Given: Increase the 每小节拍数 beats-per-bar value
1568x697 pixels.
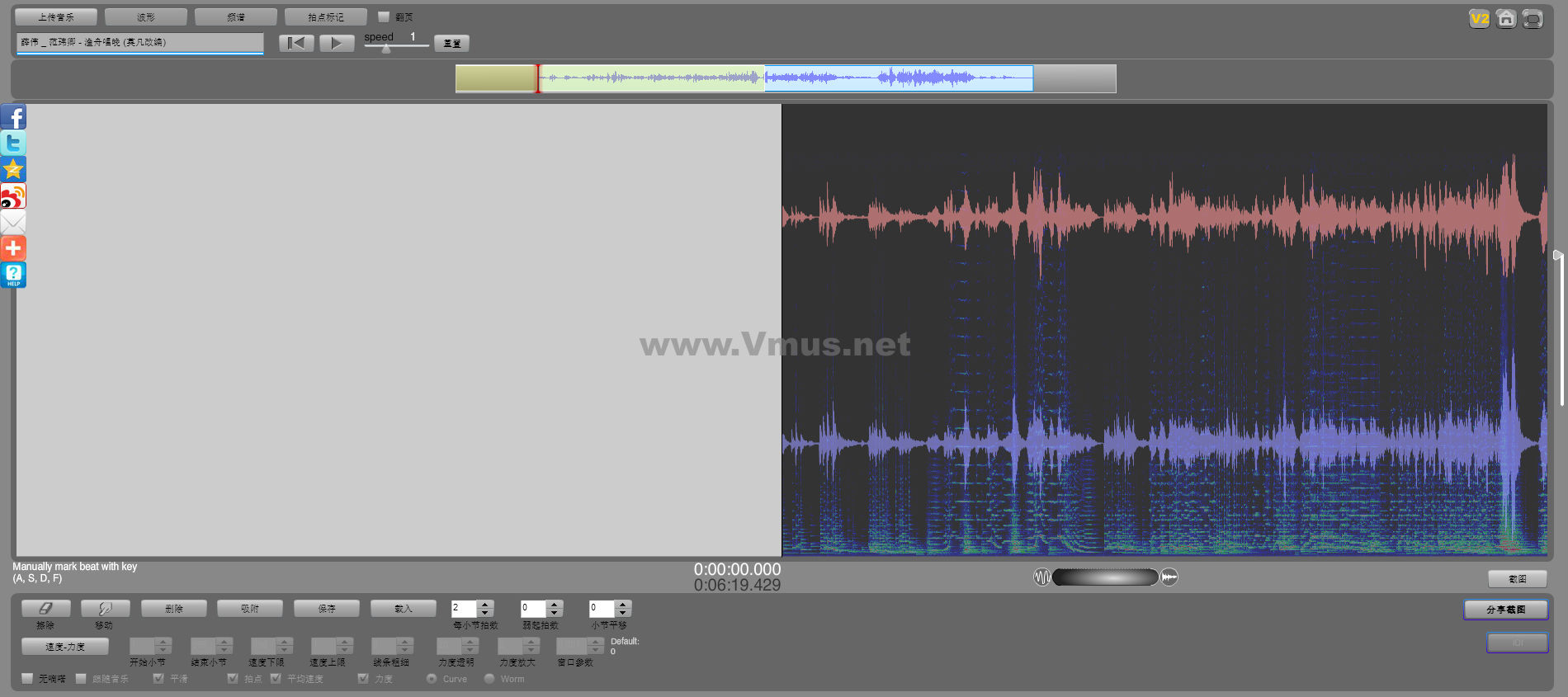Looking at the screenshot, I should 485,604.
